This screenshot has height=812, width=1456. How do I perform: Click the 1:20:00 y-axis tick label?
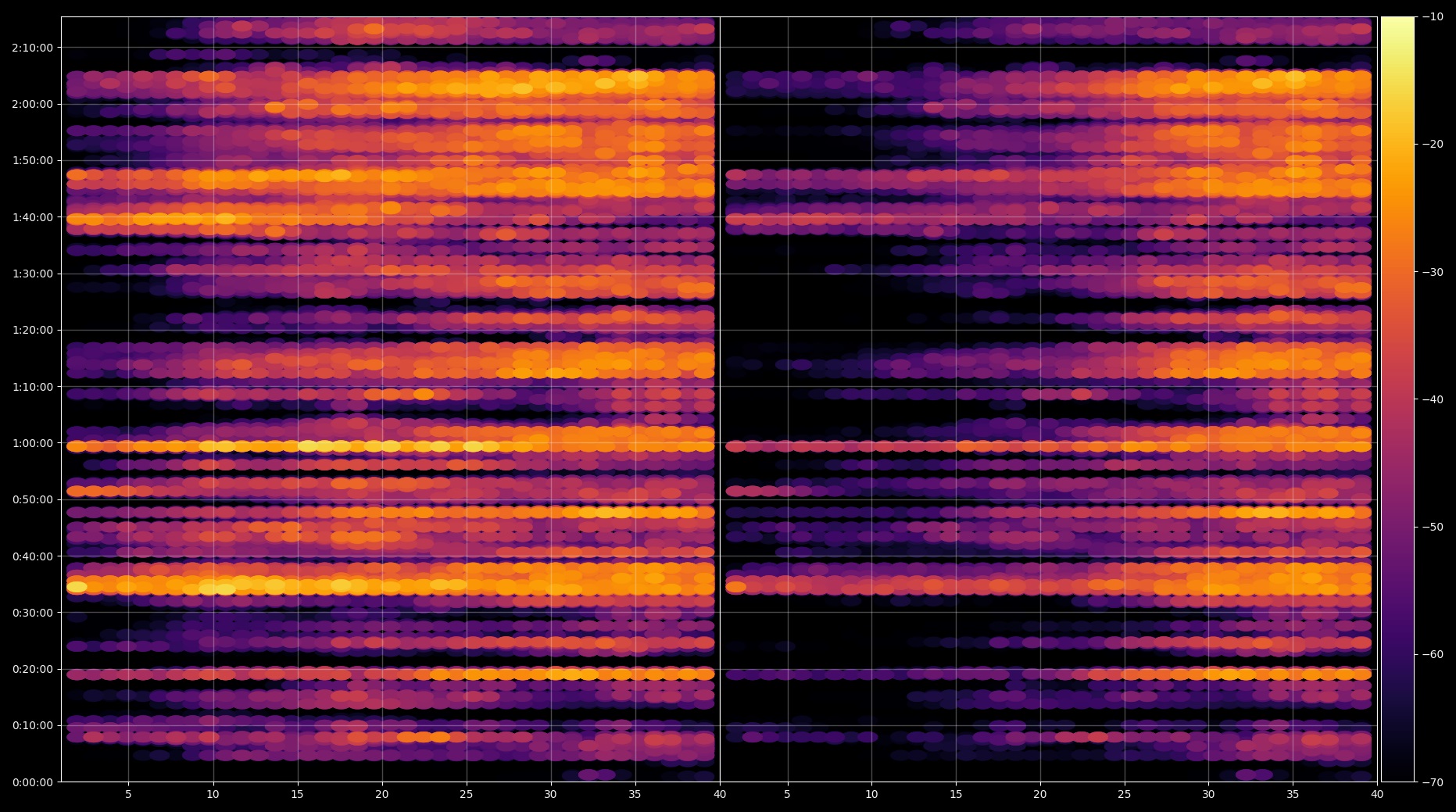click(32, 330)
